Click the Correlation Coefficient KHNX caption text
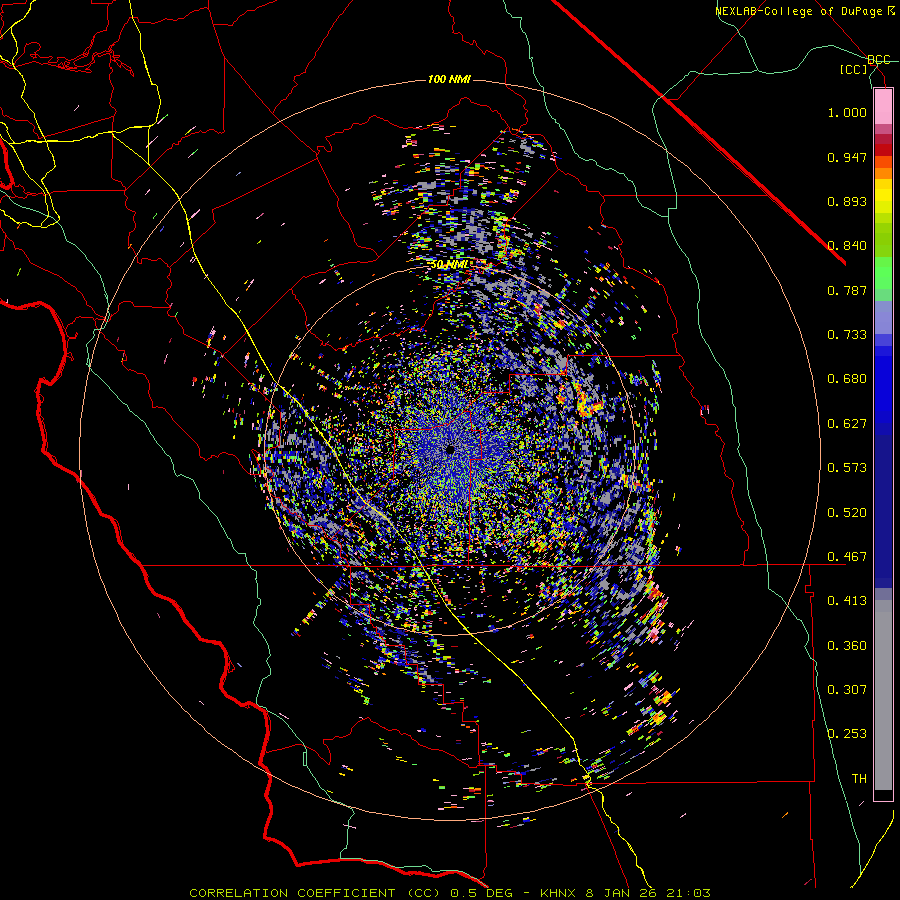 coord(450,893)
